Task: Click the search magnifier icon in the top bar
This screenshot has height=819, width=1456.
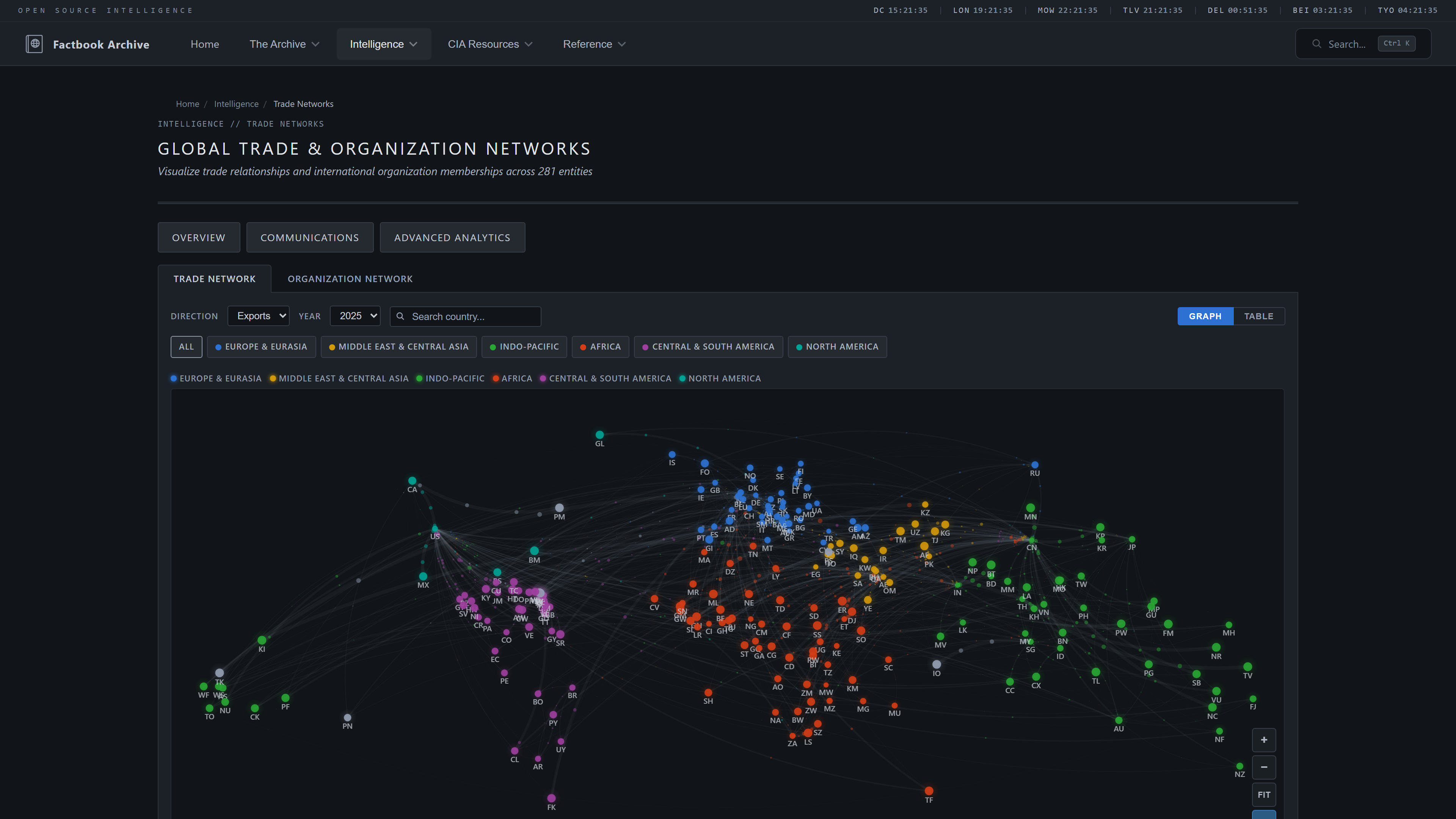Action: [x=1316, y=44]
